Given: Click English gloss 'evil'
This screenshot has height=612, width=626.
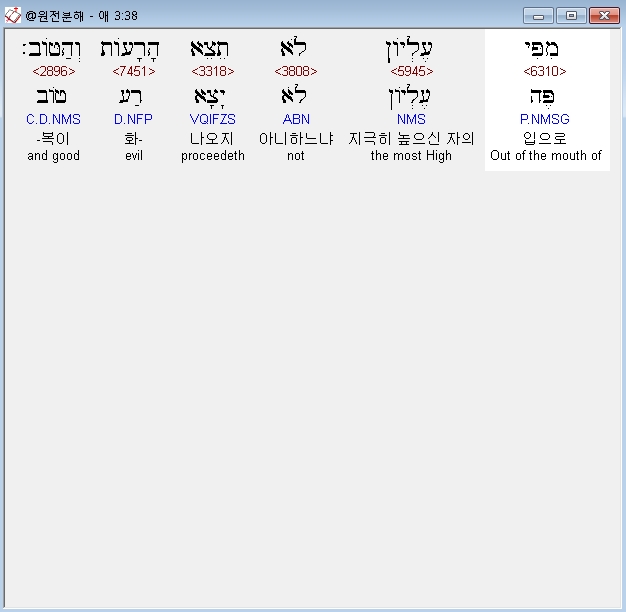Looking at the screenshot, I should [x=134, y=155].
